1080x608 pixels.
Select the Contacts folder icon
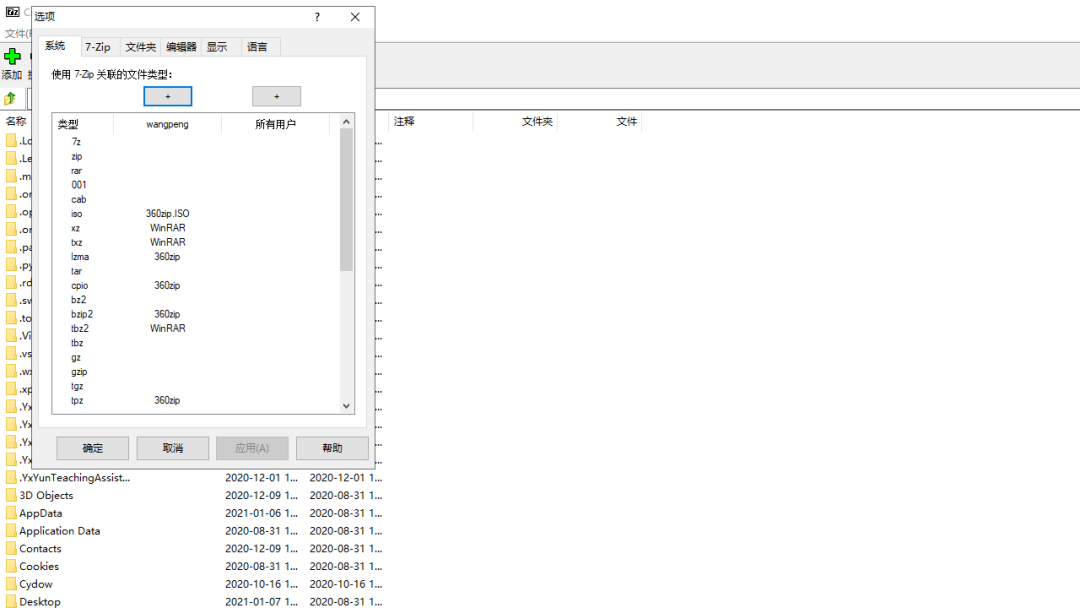click(x=11, y=548)
